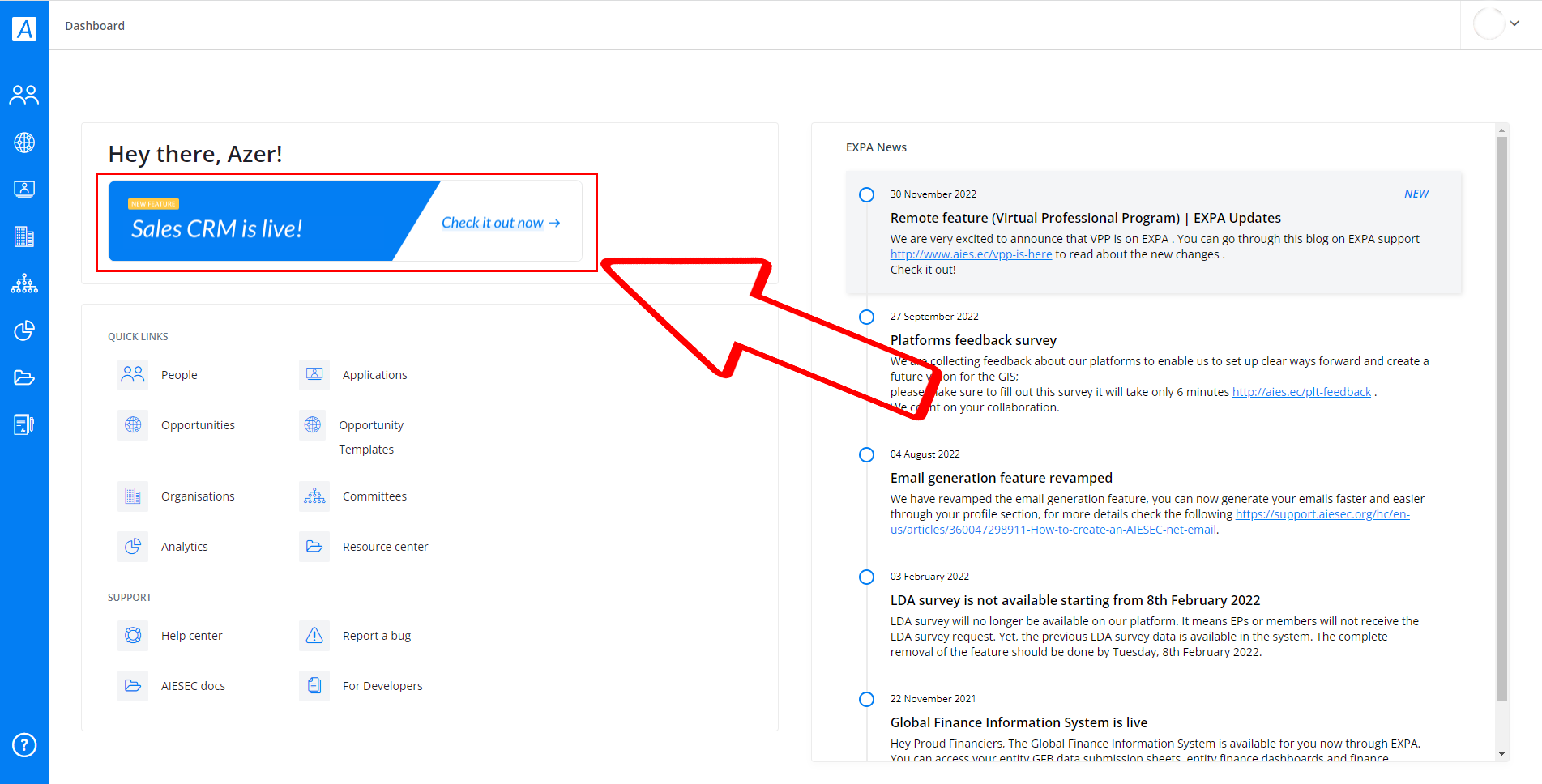This screenshot has height=784, width=1542.
Task: Open Help center support link
Action: (192, 636)
